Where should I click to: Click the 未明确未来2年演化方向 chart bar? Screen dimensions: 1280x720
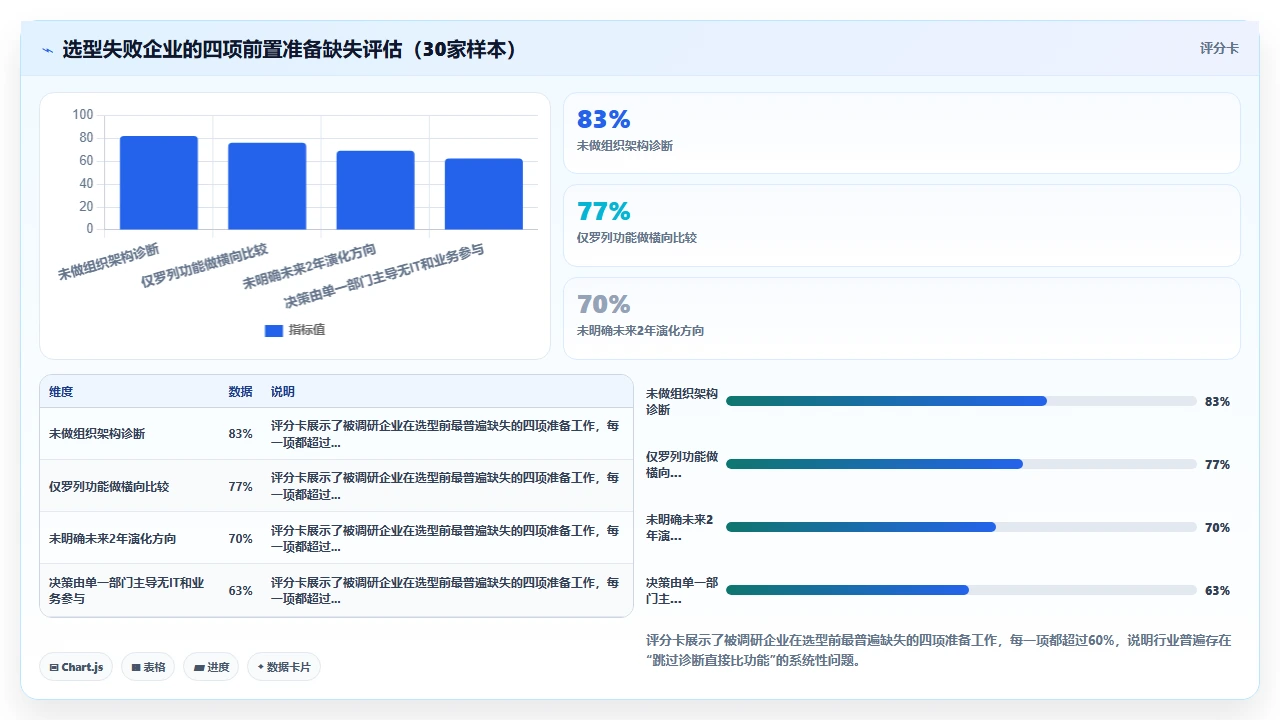click(x=375, y=190)
